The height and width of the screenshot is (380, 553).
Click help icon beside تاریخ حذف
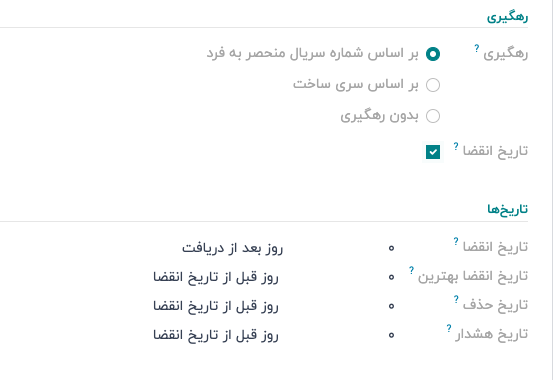(x=456, y=299)
